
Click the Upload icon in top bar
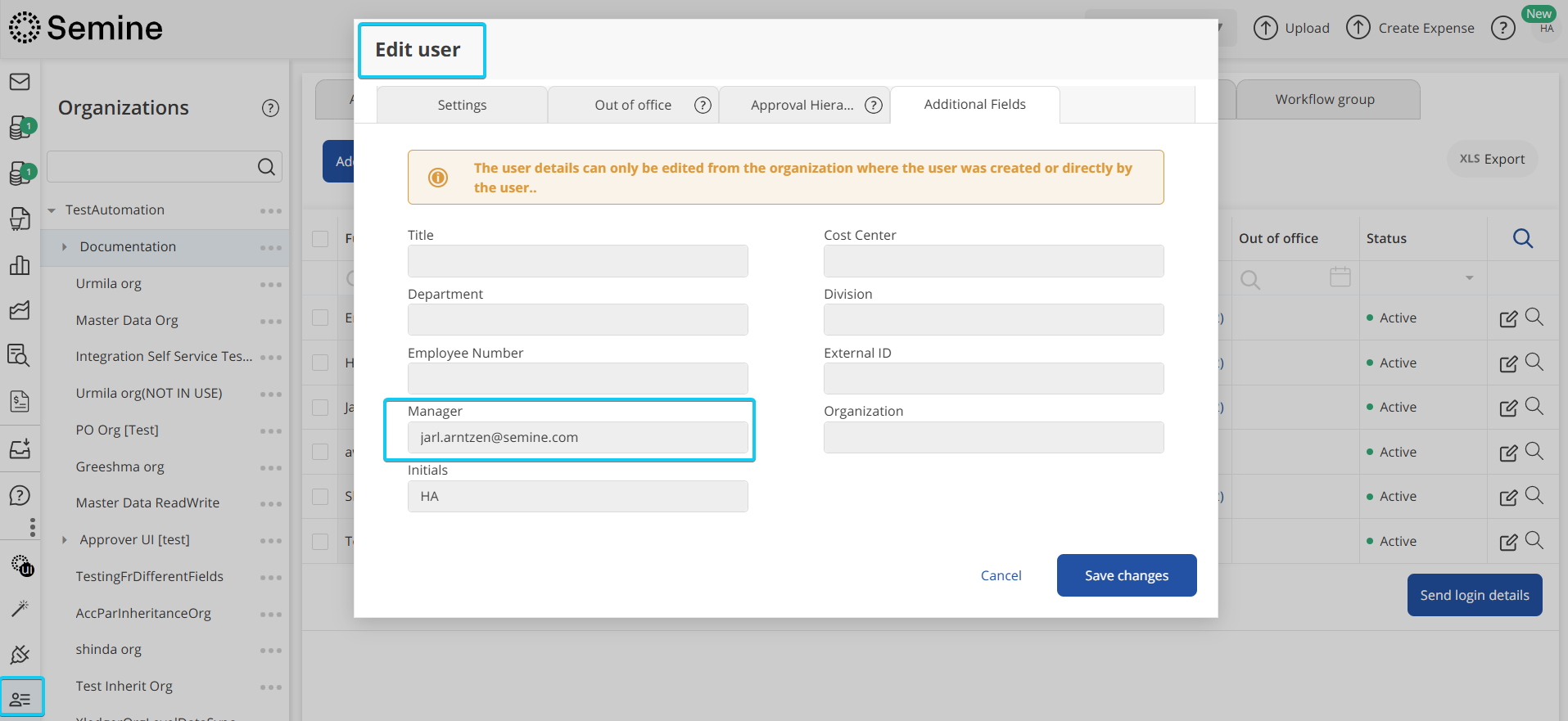(x=1266, y=28)
